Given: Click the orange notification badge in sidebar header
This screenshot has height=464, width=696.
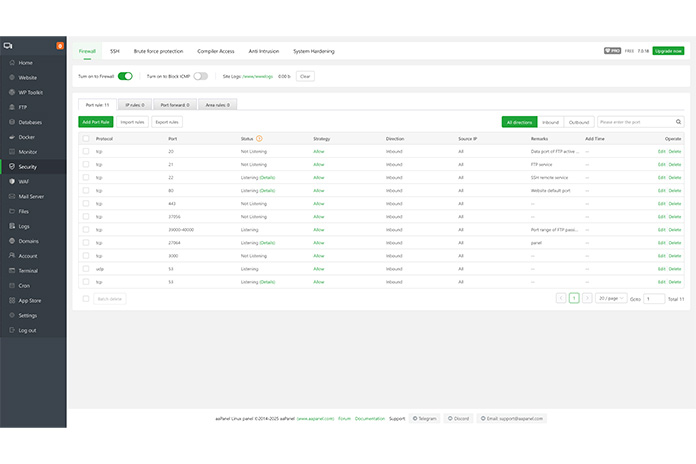Looking at the screenshot, I should 60,45.
